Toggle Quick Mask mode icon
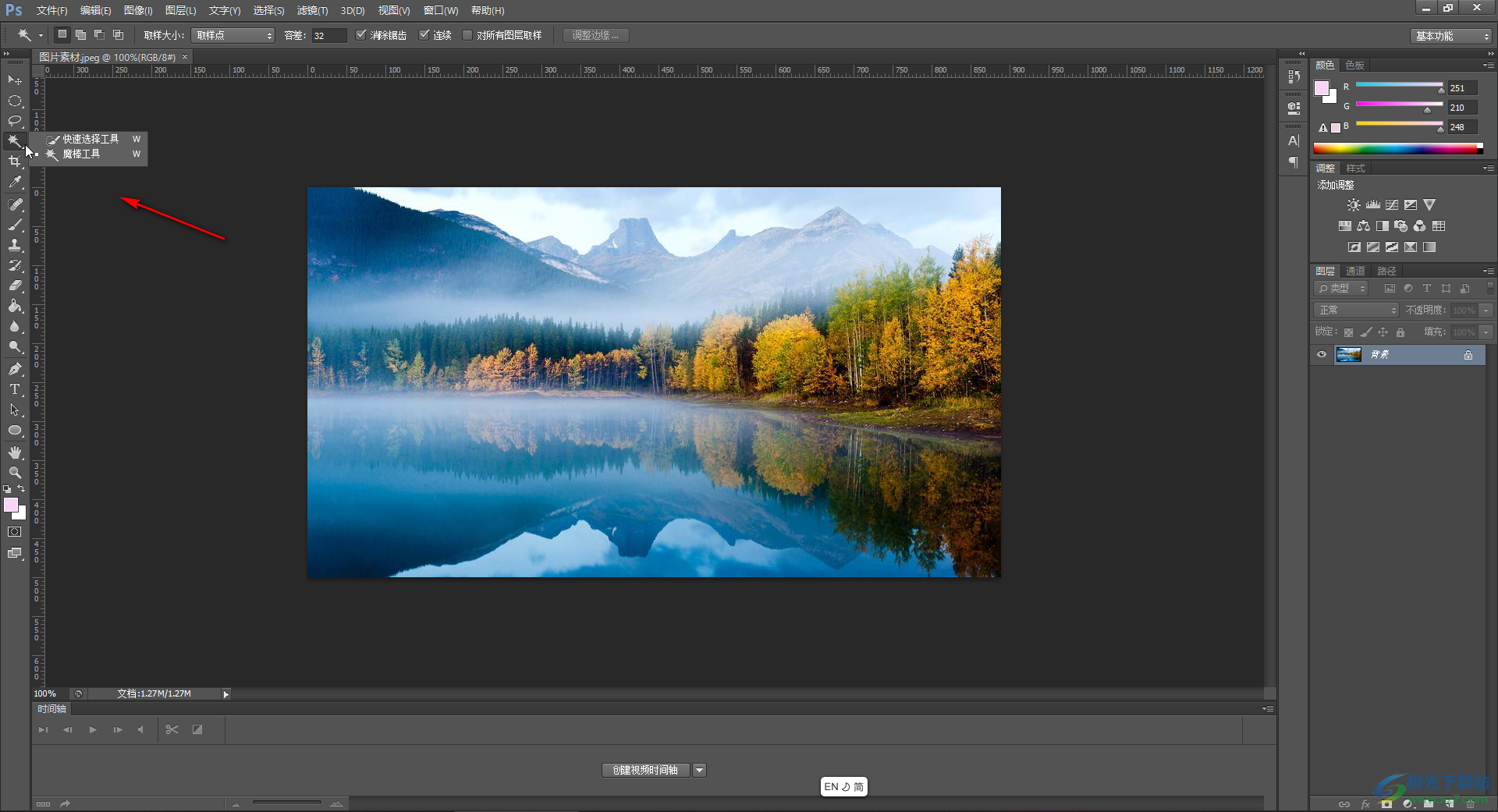 pos(15,532)
